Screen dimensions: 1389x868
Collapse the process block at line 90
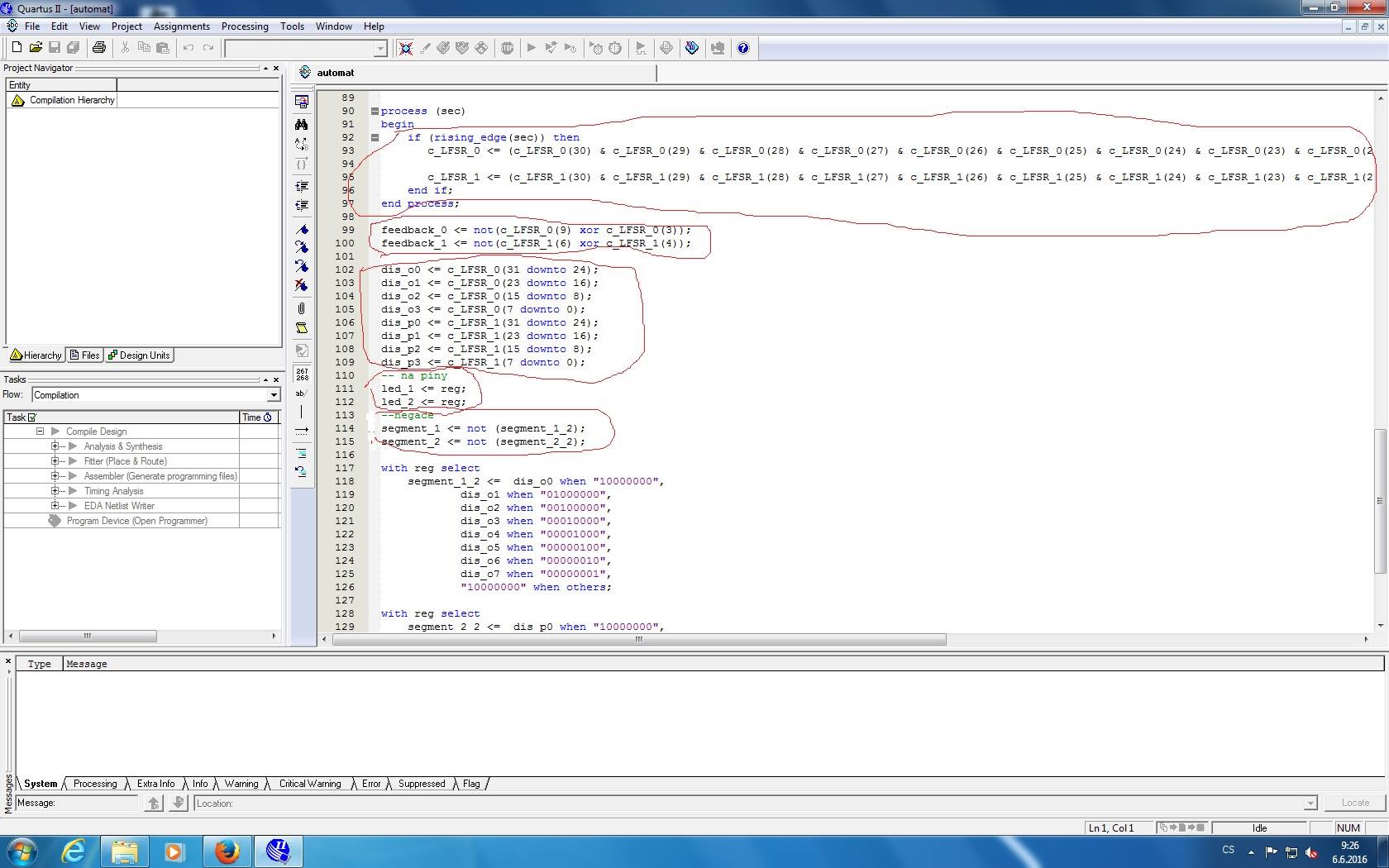tap(375, 111)
